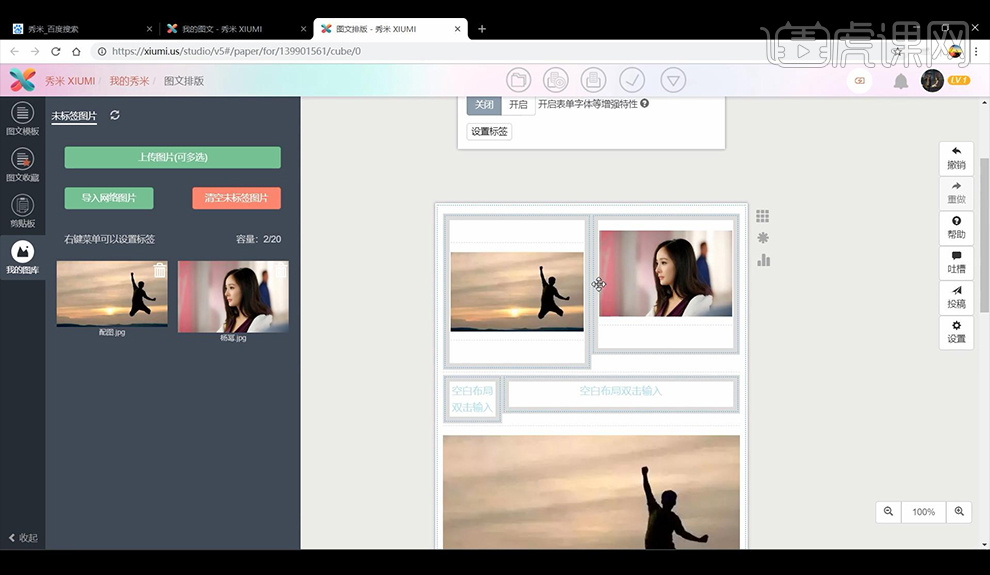Open file folder icon in top toolbar
This screenshot has height=575, width=990.
[x=518, y=80]
